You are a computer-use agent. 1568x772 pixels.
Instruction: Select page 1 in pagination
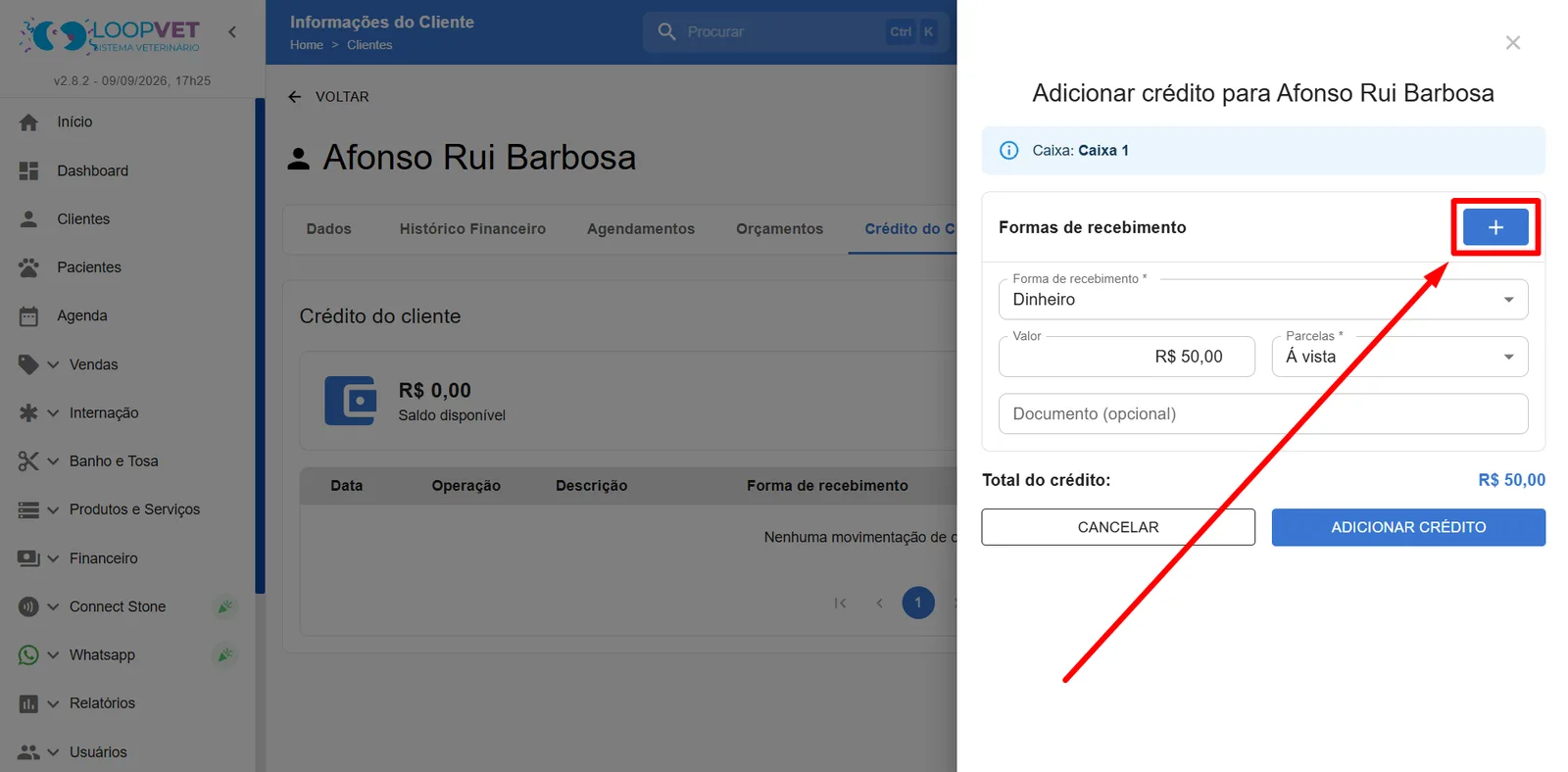click(x=918, y=603)
